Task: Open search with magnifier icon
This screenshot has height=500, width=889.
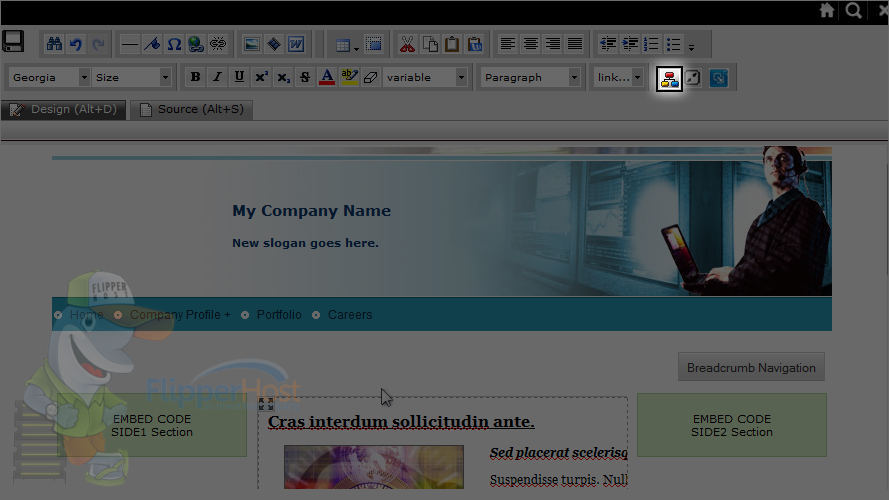Action: click(x=854, y=10)
